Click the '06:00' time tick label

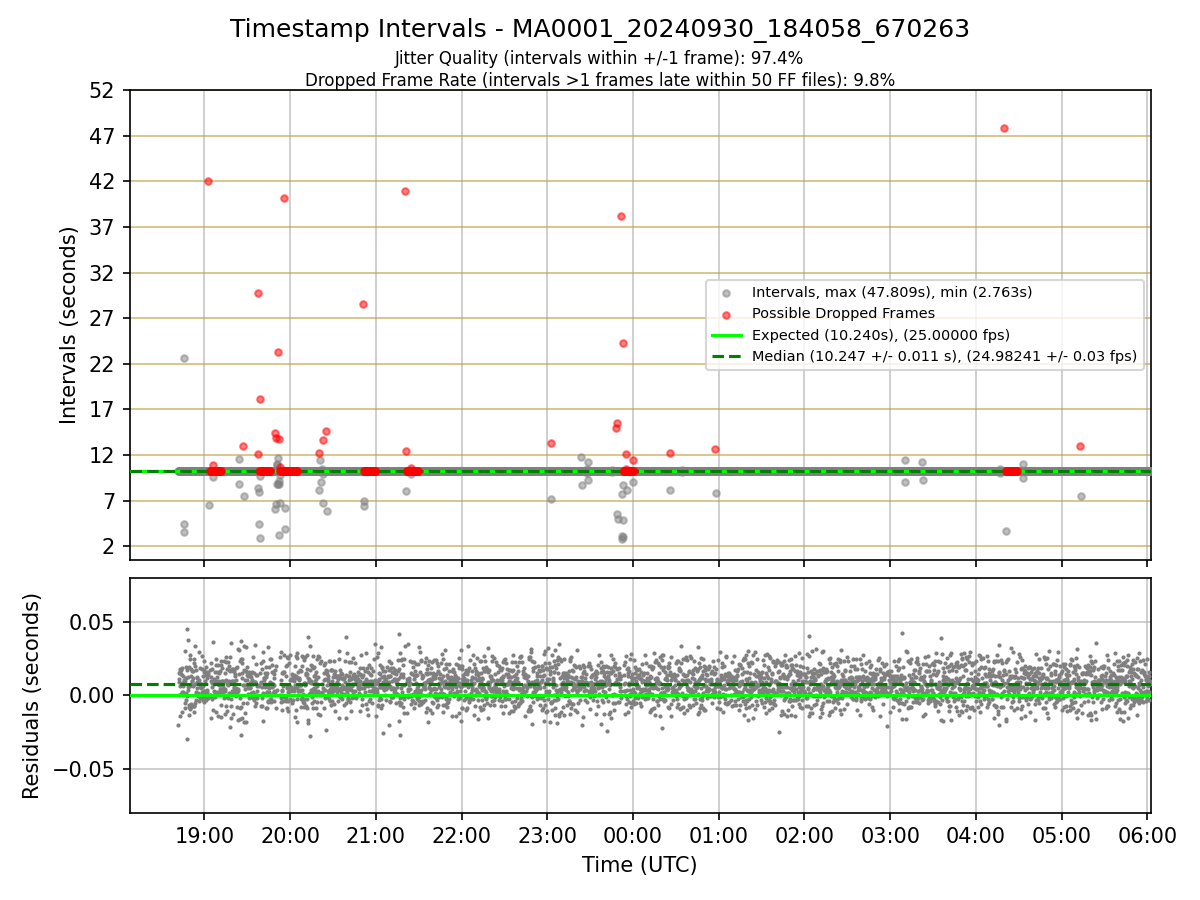pos(1147,835)
